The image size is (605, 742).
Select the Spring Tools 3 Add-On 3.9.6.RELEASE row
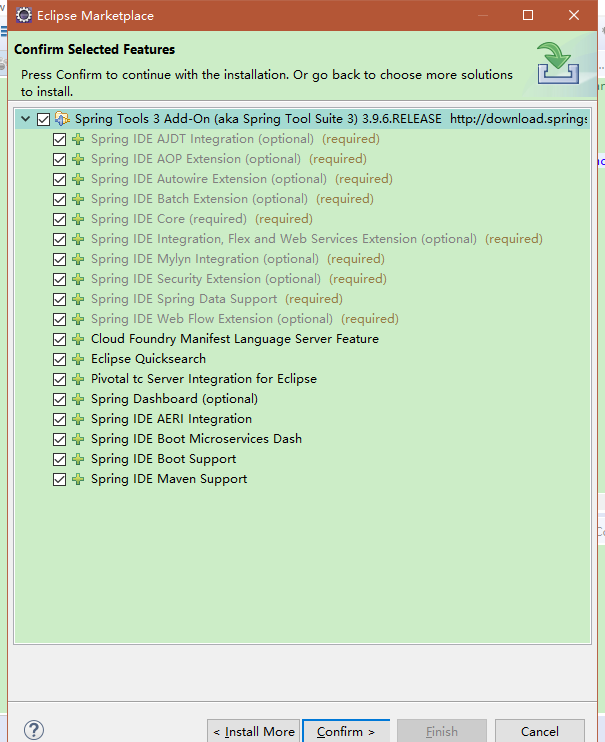(303, 119)
